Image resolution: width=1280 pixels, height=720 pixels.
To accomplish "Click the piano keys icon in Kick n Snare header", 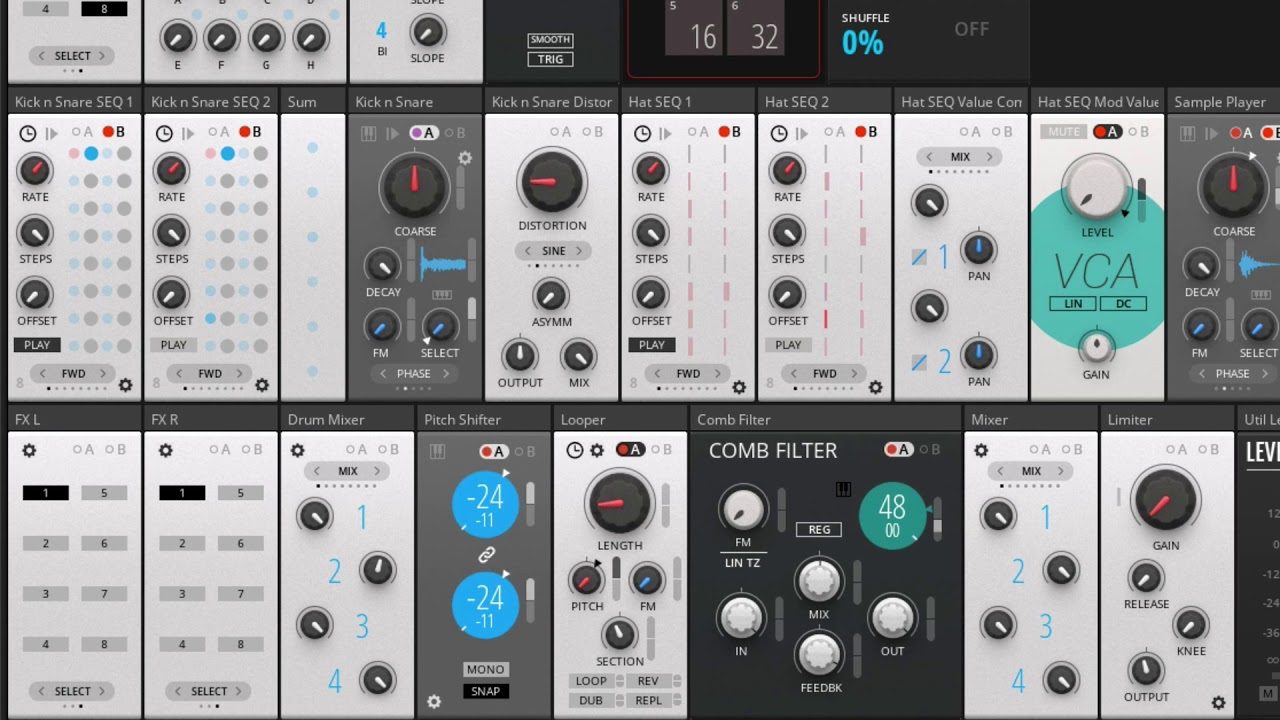I will tap(368, 133).
